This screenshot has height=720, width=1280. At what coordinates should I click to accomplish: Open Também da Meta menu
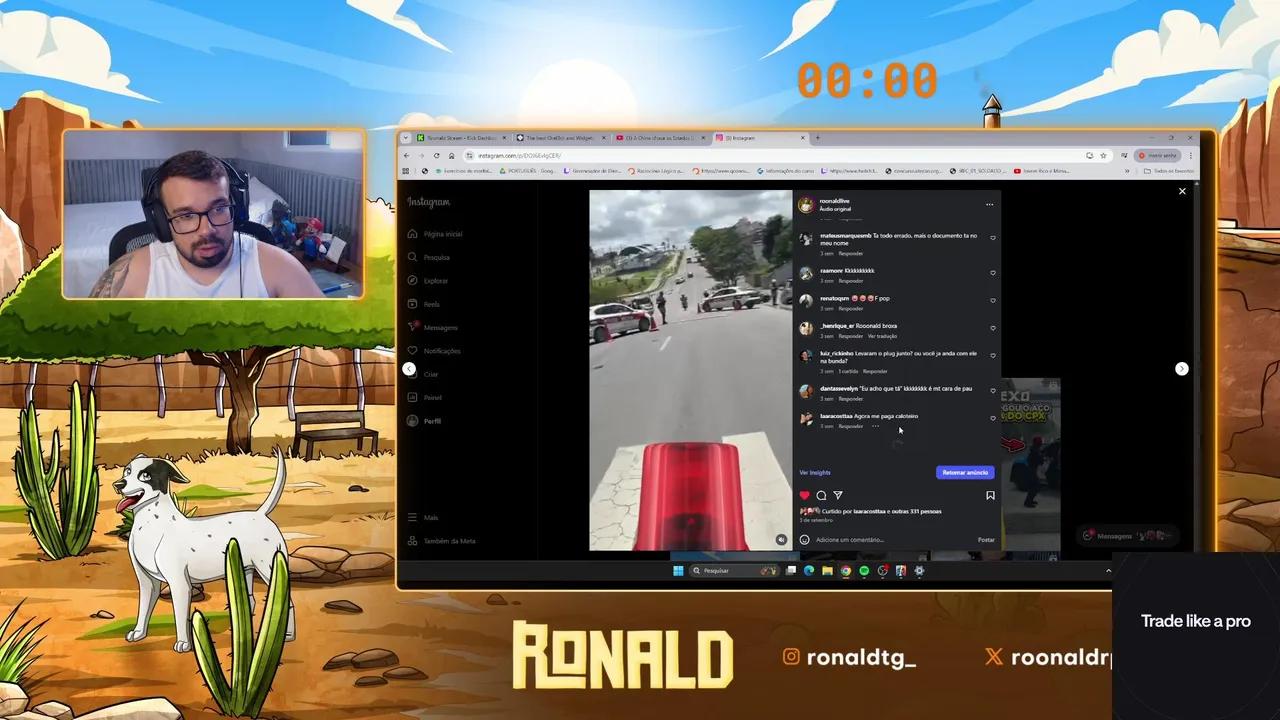click(441, 541)
